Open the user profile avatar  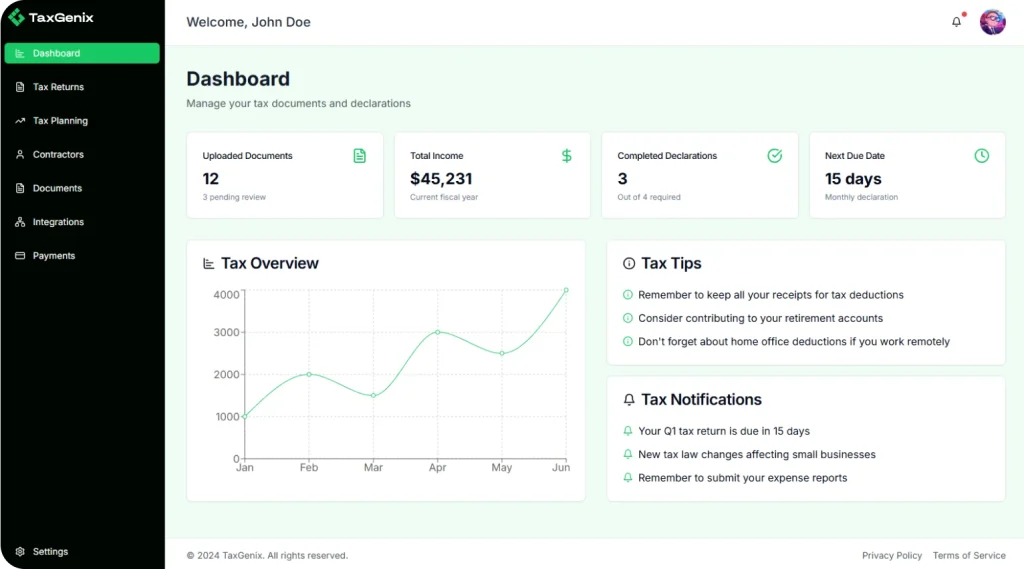pos(992,22)
